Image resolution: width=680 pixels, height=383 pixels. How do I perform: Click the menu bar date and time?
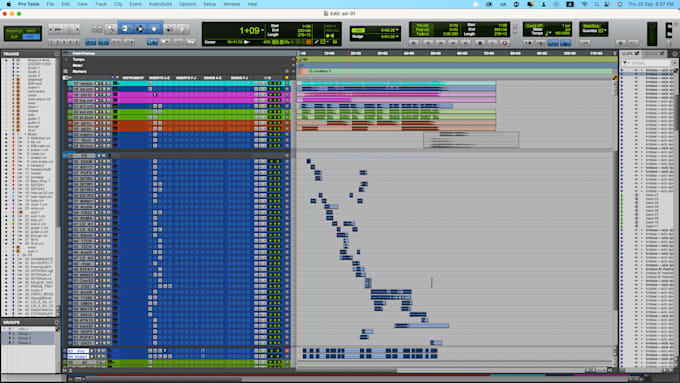[650, 4]
